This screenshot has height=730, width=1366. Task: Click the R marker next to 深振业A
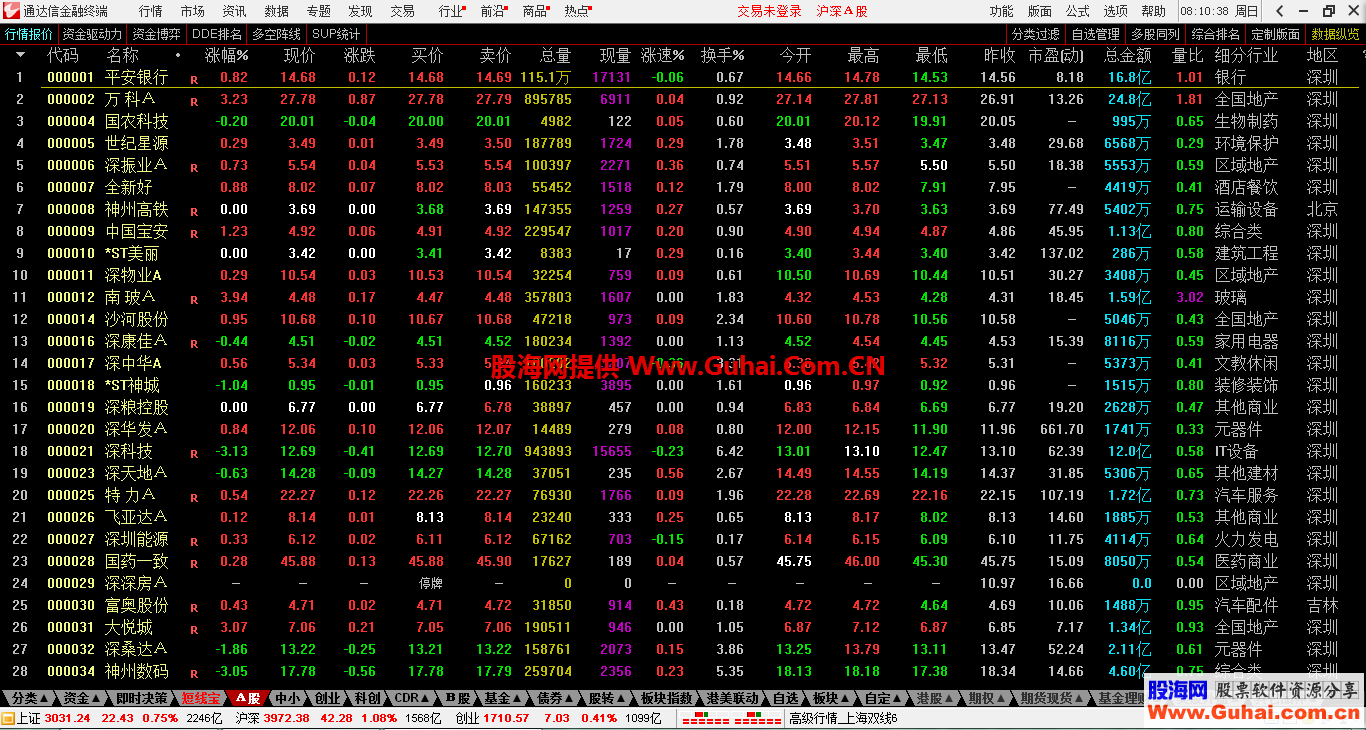click(194, 167)
